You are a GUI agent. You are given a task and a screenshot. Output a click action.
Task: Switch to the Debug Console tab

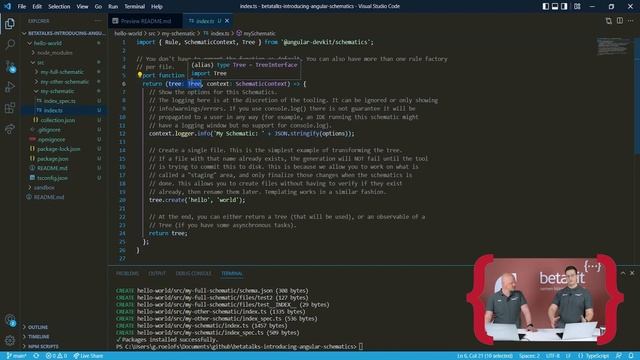(x=193, y=273)
